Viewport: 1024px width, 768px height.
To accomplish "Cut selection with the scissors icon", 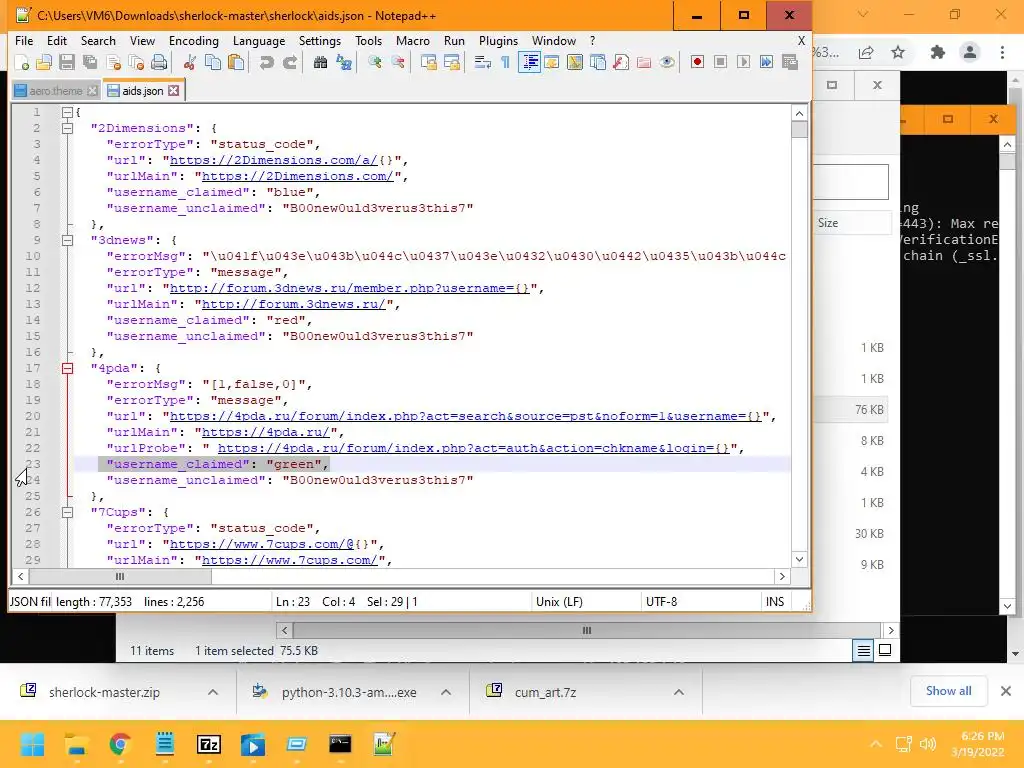I will (189, 63).
